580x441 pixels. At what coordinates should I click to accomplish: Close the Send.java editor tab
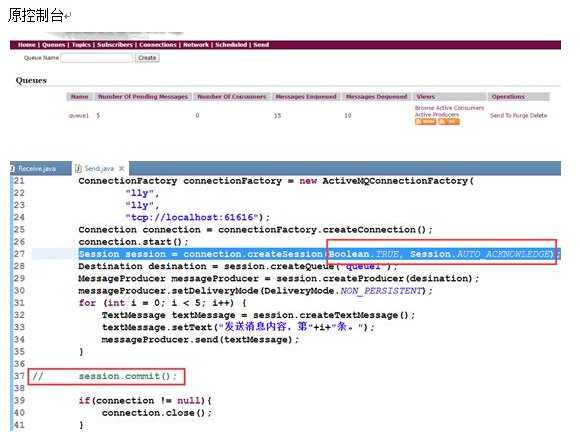(121, 168)
